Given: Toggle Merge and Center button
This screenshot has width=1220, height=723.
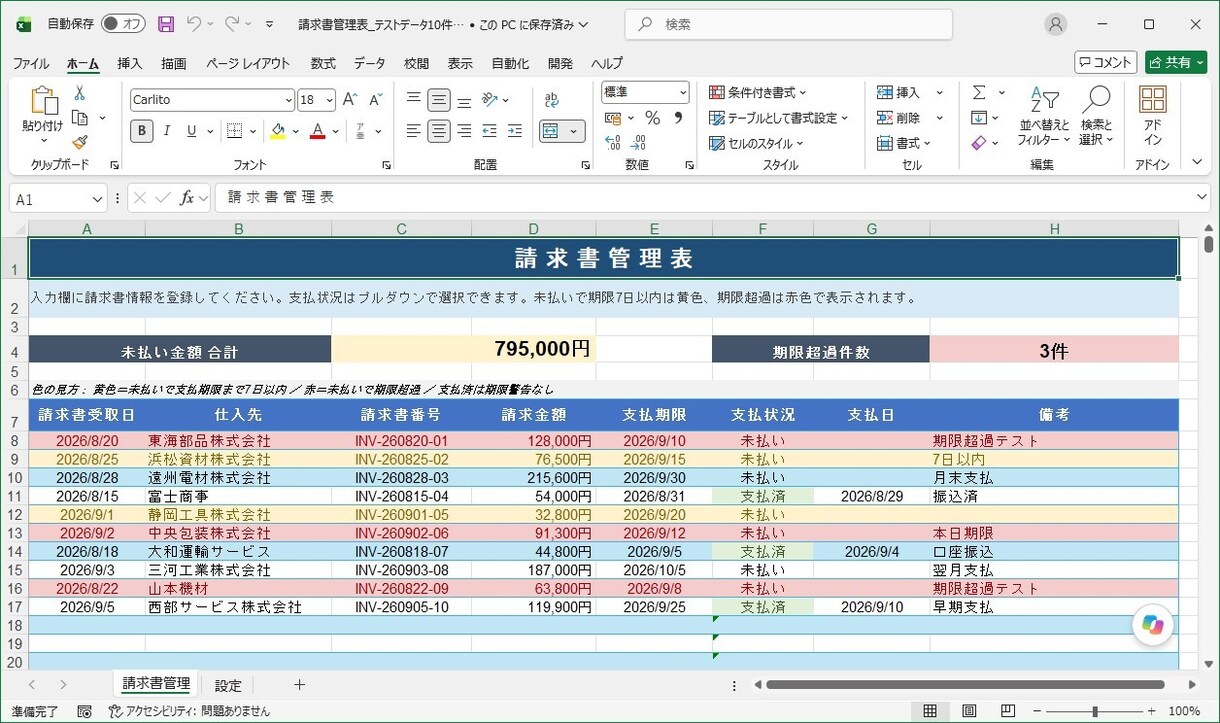Looking at the screenshot, I should [x=550, y=131].
